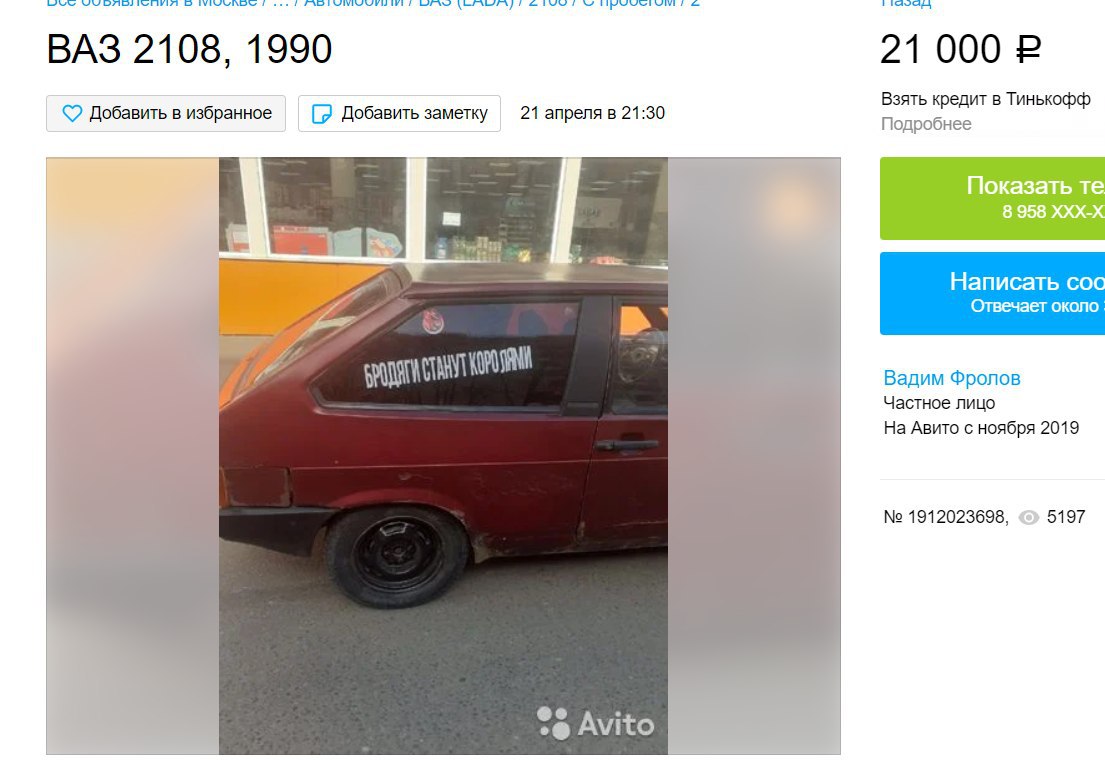
Task: Open the main photo of the red VAZ 2108
Action: point(443,455)
